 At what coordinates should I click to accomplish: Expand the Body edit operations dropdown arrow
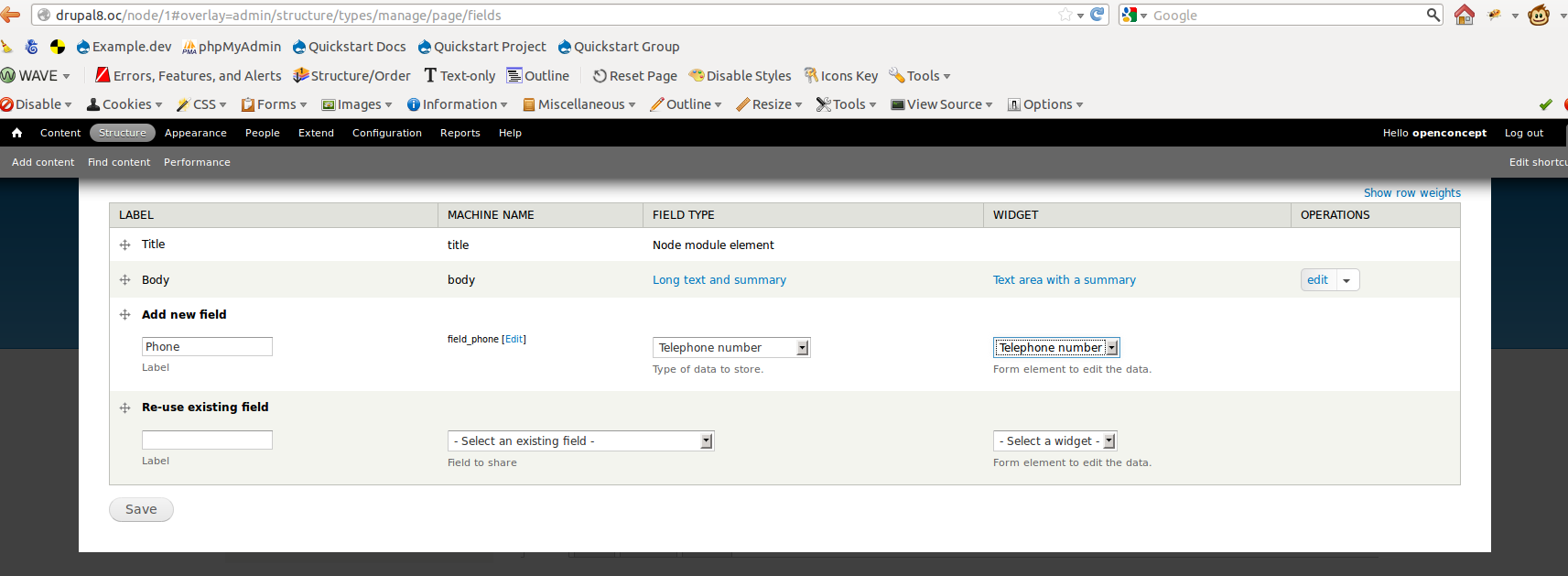(1347, 280)
